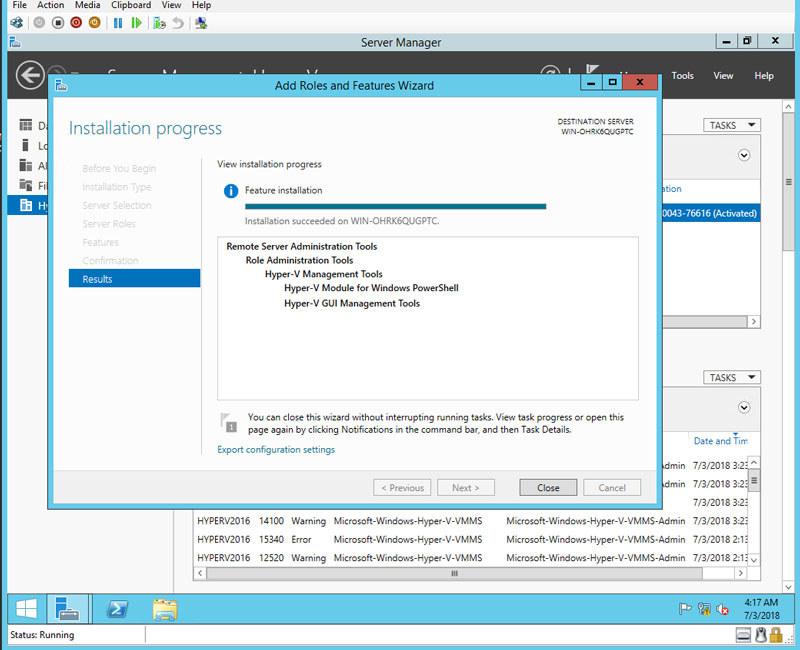
Task: Click the network tray icon
Action: click(x=704, y=609)
